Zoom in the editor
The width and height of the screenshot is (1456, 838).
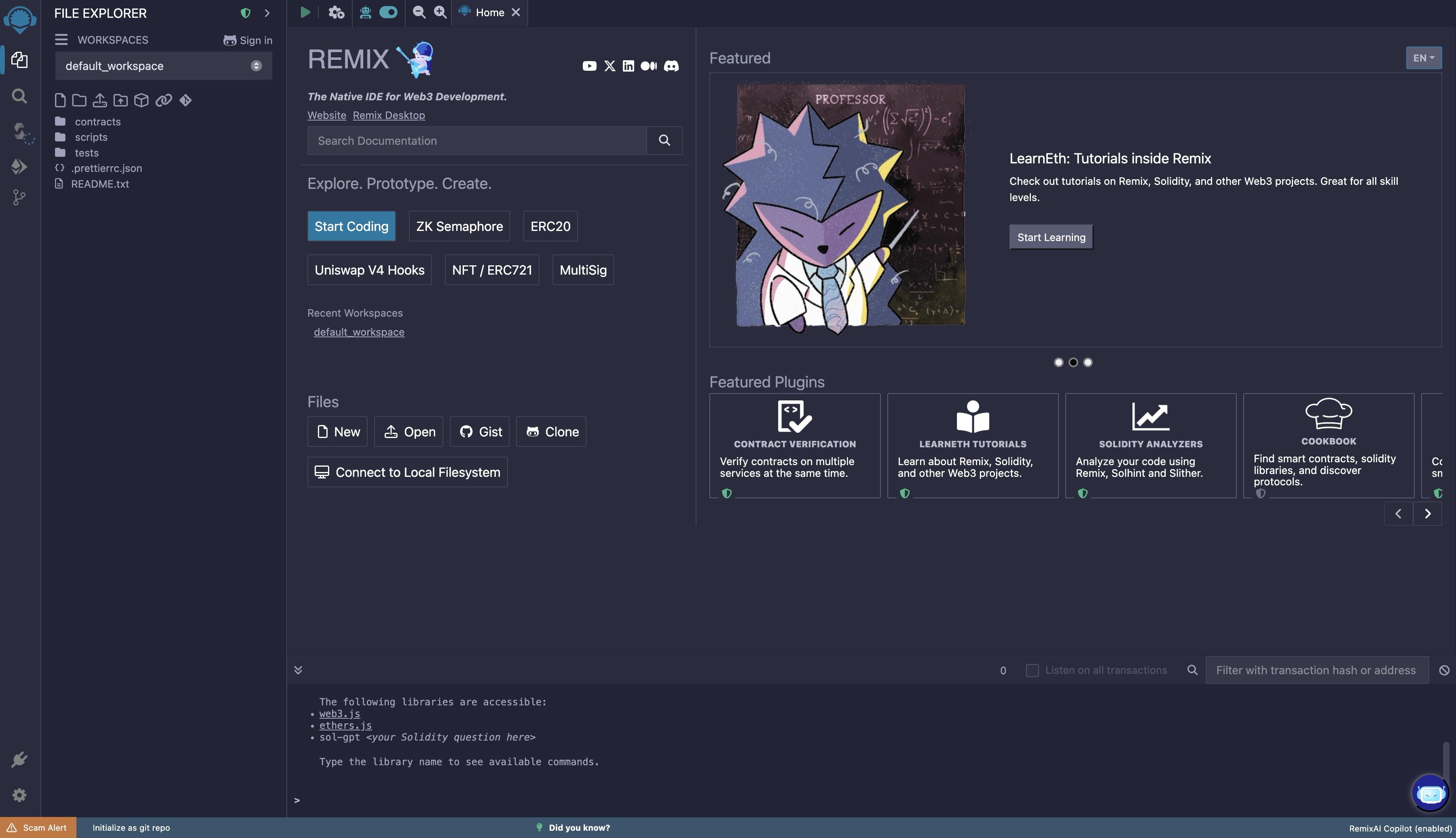coord(440,12)
